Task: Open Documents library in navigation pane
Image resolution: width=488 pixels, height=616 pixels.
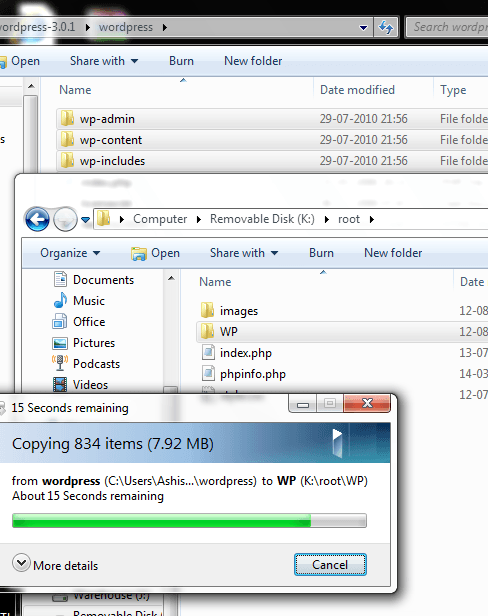Action: (103, 280)
